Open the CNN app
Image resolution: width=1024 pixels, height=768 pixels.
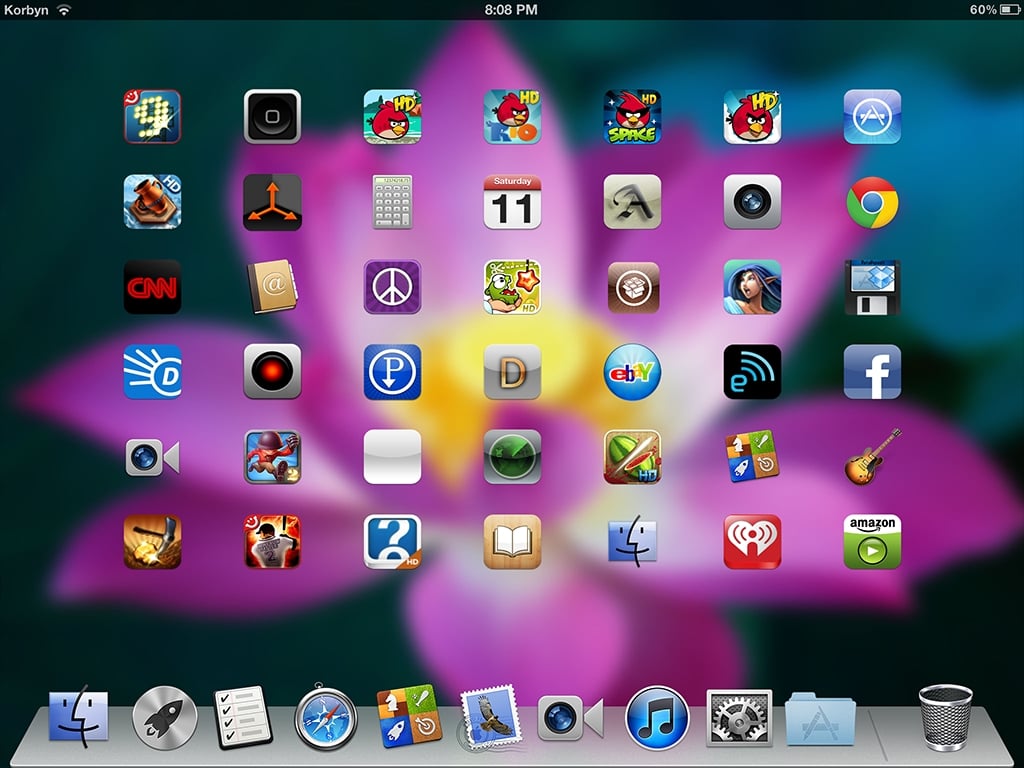pos(152,287)
